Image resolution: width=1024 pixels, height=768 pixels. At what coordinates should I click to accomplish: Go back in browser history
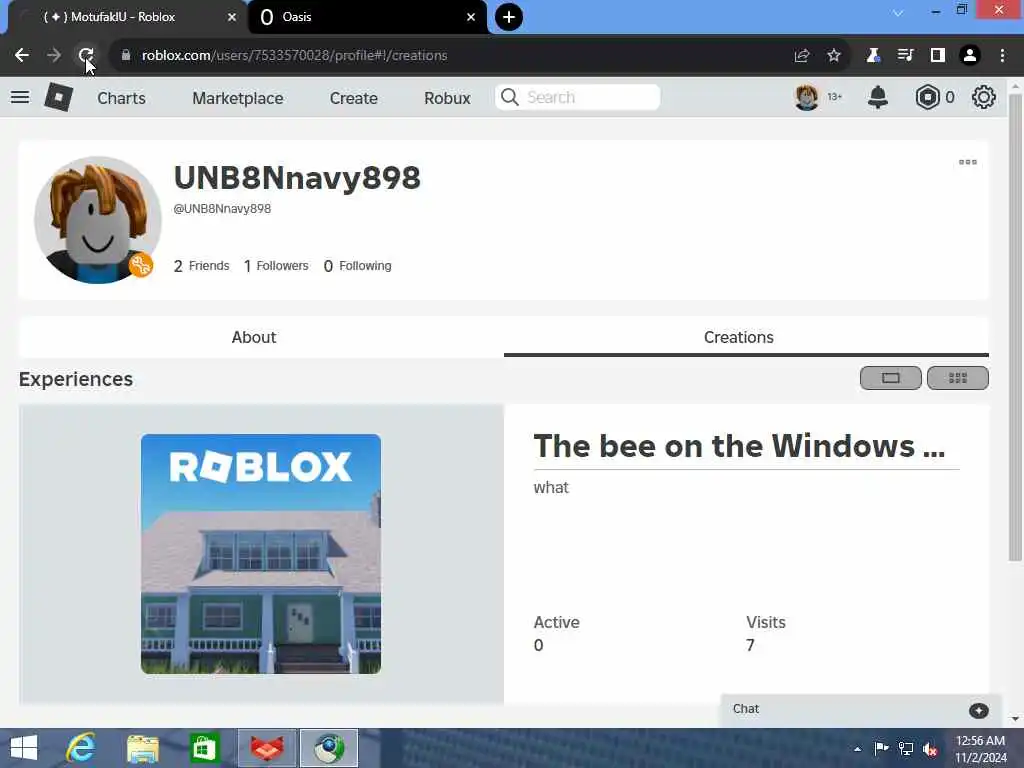click(22, 56)
